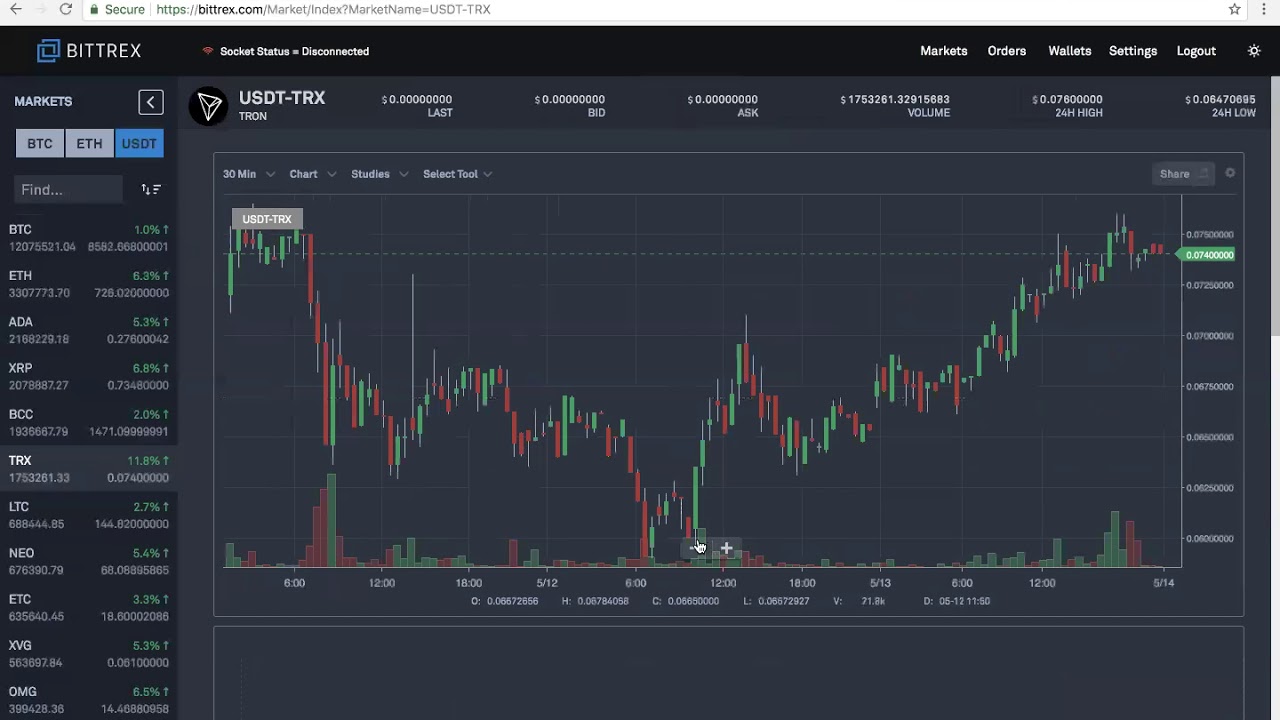Image resolution: width=1280 pixels, height=720 pixels.
Task: Open Wallets in top navigation
Action: [x=1070, y=51]
